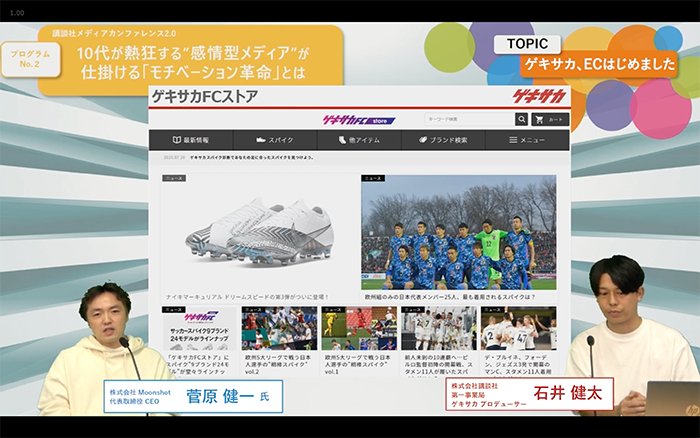Open the 最新情報 nav item

tap(191, 140)
